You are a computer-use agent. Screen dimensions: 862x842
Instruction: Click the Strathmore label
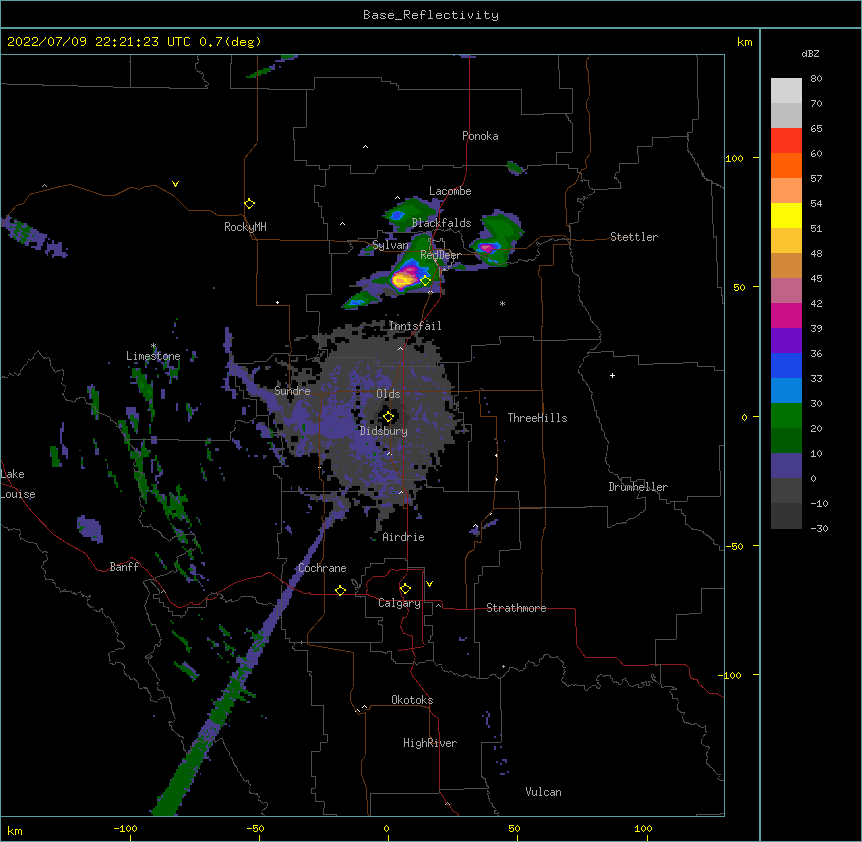coord(516,608)
